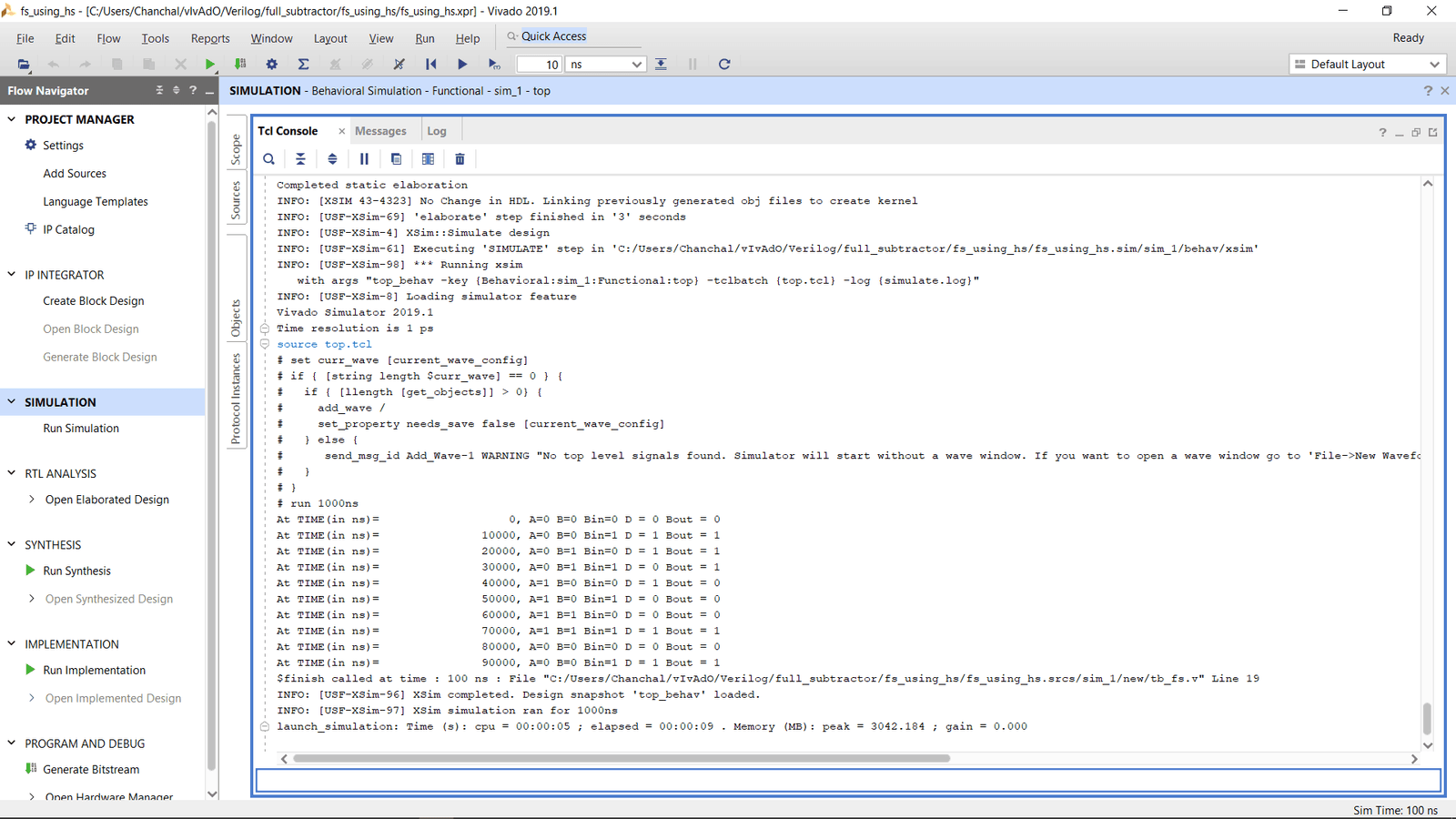Viewport: 1456px width, 819px height.
Task: Click Create Block Design
Action: pyautogui.click(x=94, y=300)
